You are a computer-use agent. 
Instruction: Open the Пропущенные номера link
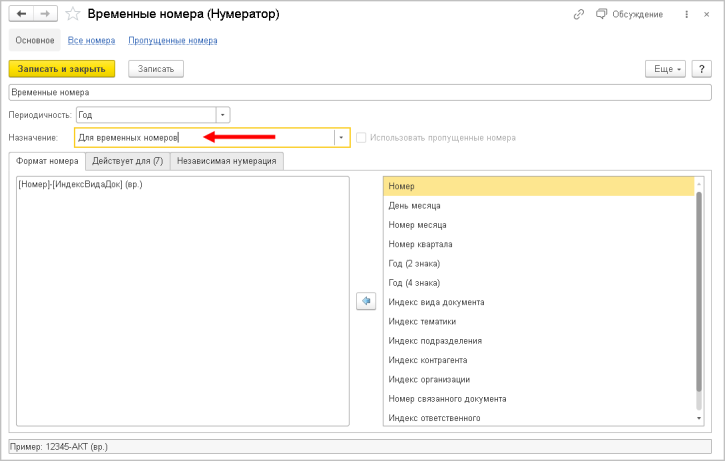point(173,40)
